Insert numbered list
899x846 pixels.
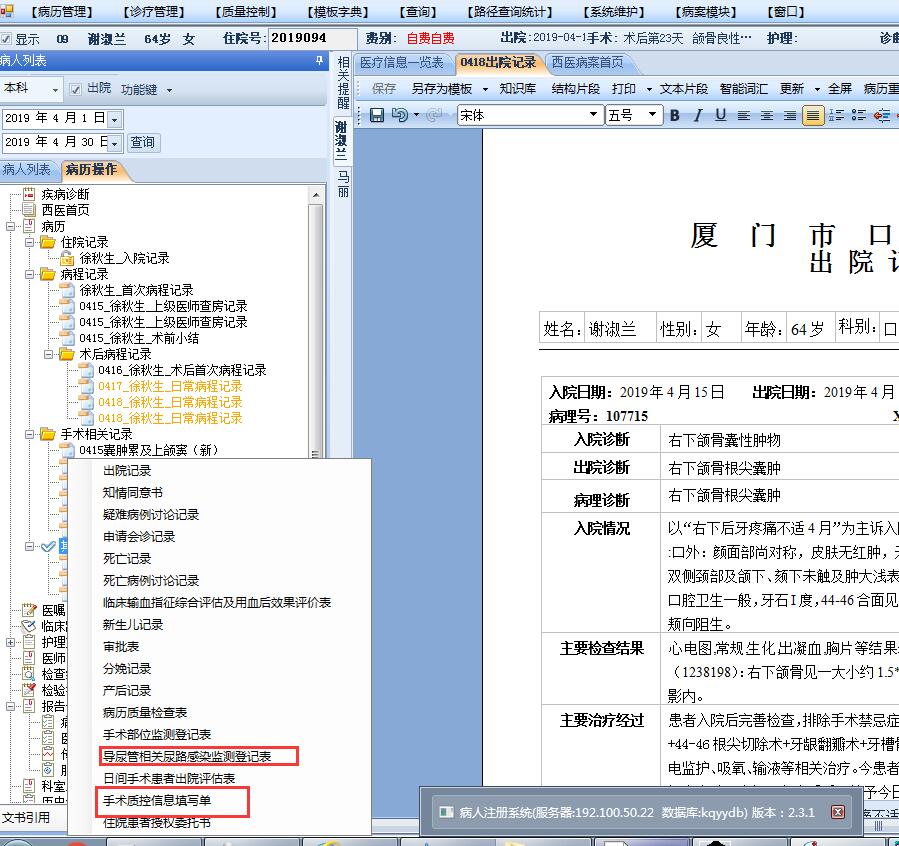[x=837, y=115]
